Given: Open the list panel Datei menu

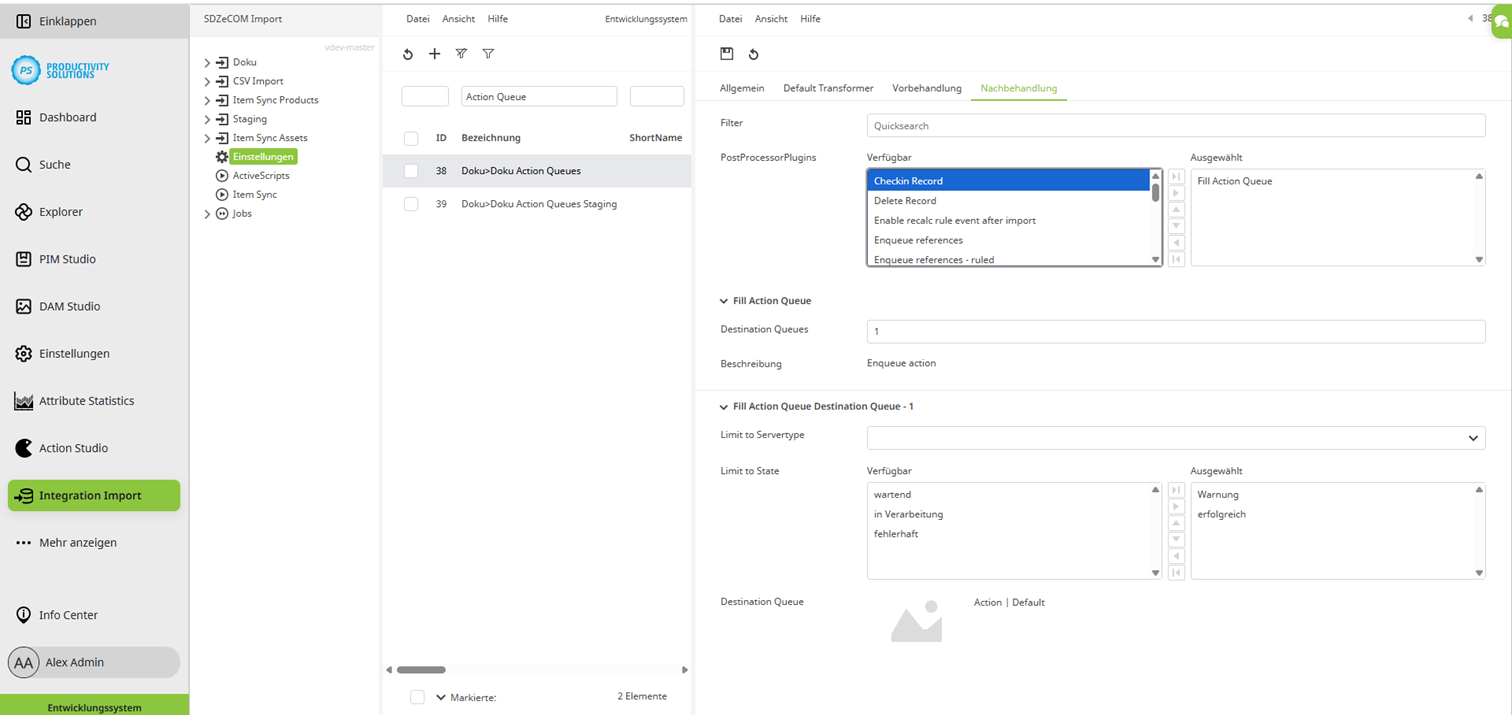Looking at the screenshot, I should (x=418, y=19).
